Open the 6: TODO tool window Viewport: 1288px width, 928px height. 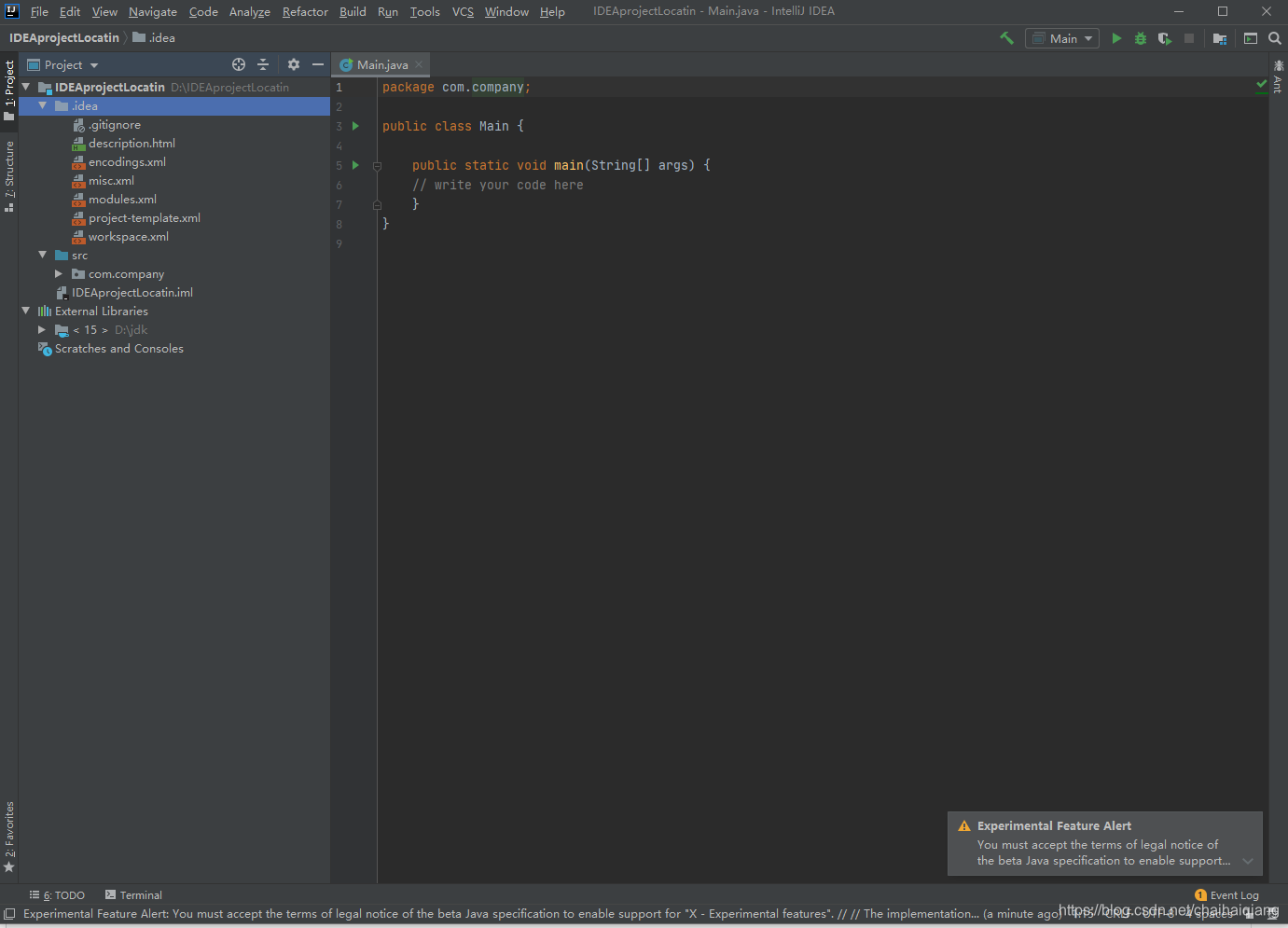point(57,895)
